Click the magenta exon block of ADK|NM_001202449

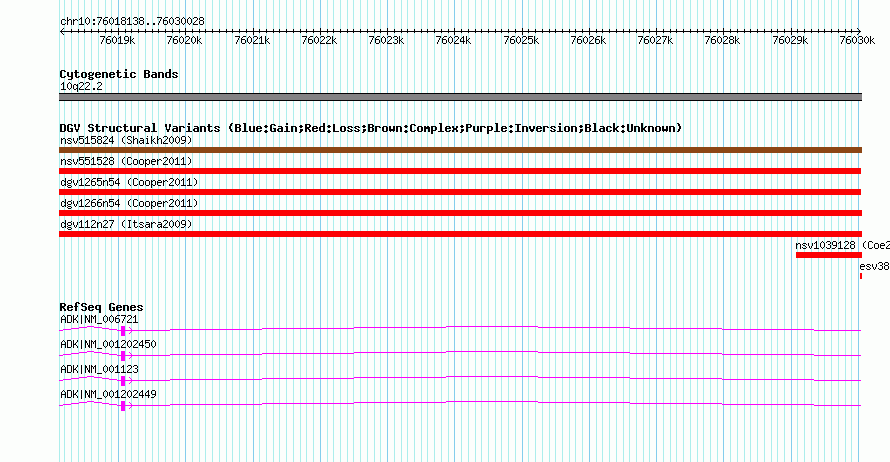click(123, 406)
